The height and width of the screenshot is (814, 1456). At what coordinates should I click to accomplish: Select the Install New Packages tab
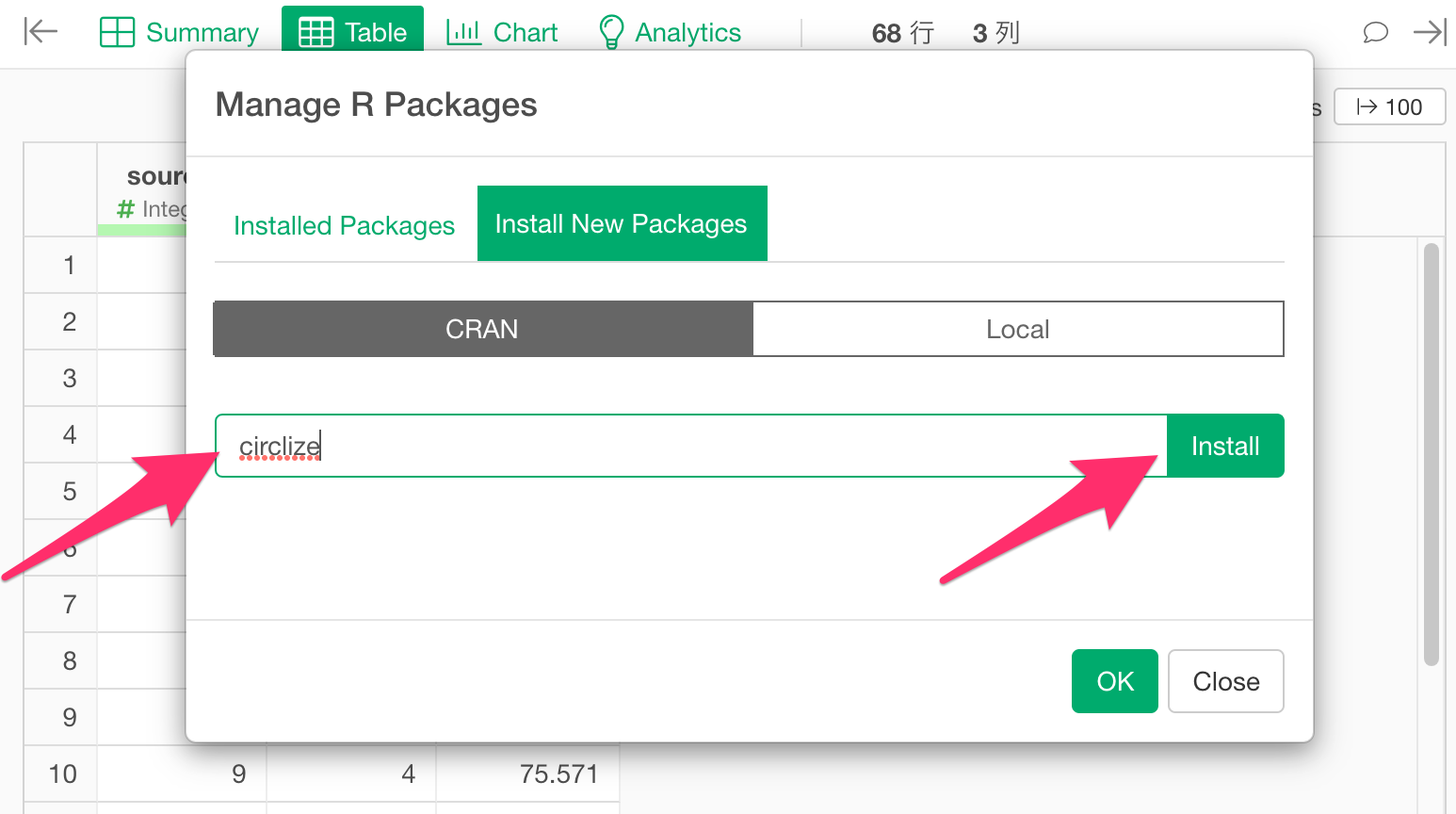click(x=622, y=224)
